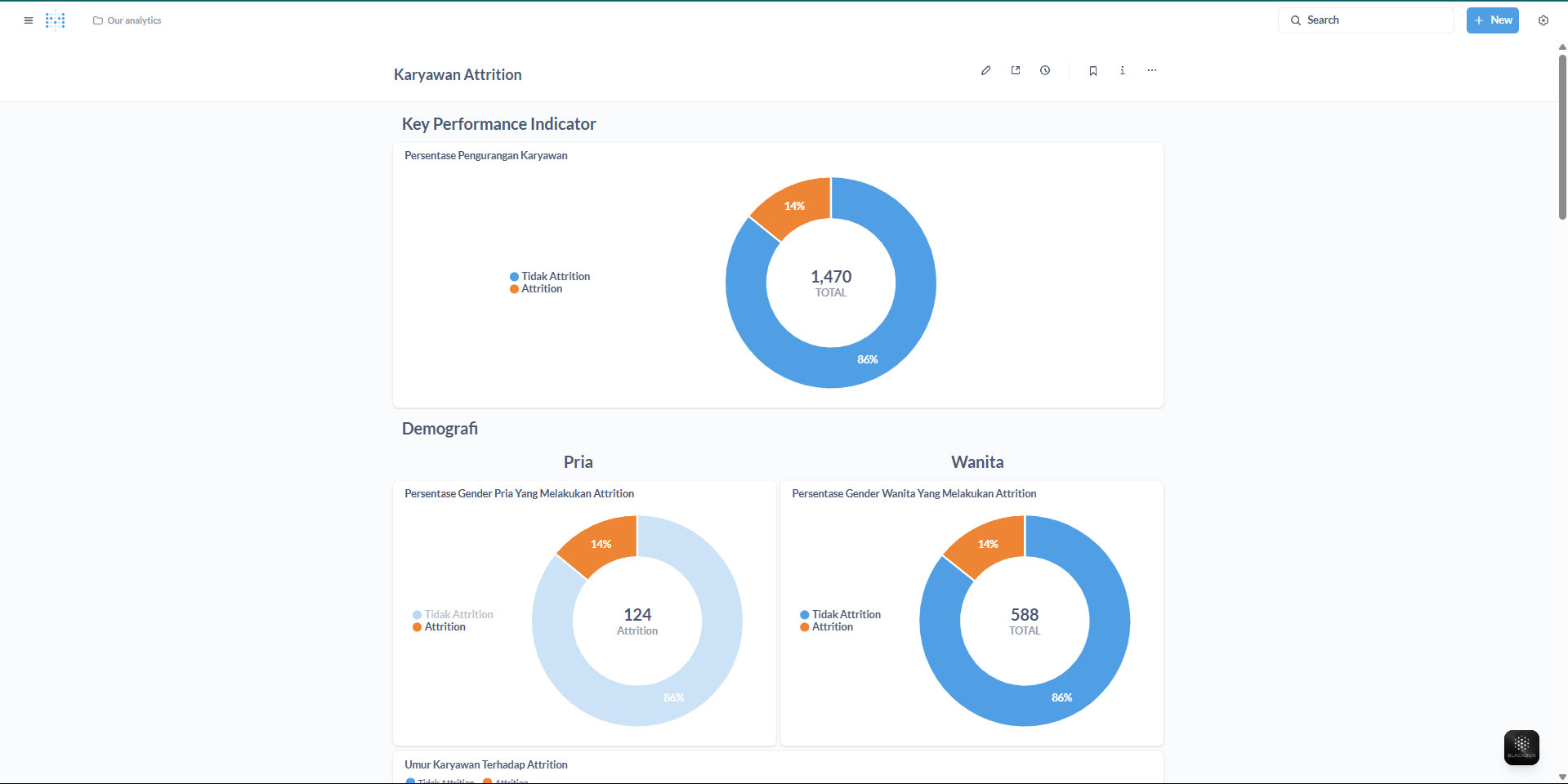The width and height of the screenshot is (1568, 784).
Task: Click the New button
Action: click(x=1492, y=20)
